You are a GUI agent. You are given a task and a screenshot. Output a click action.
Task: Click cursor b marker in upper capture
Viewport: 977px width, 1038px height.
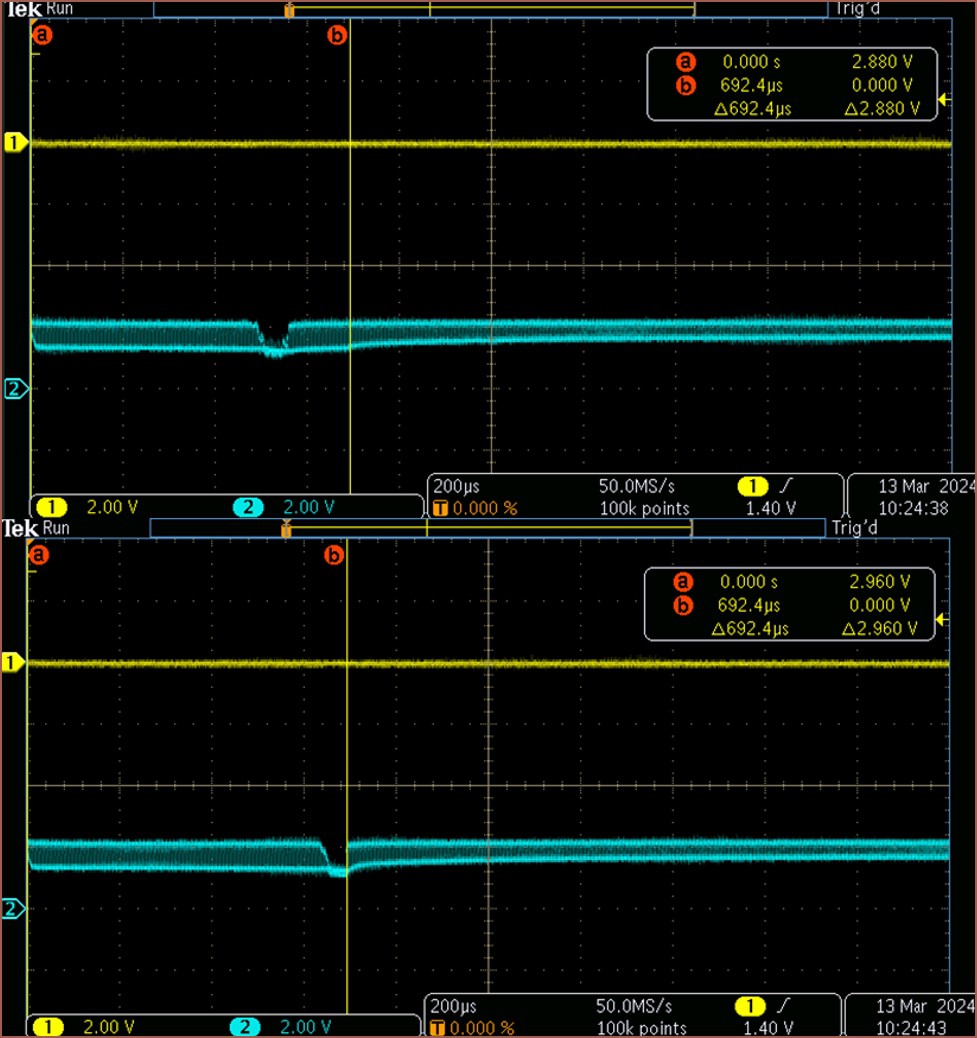point(337,36)
